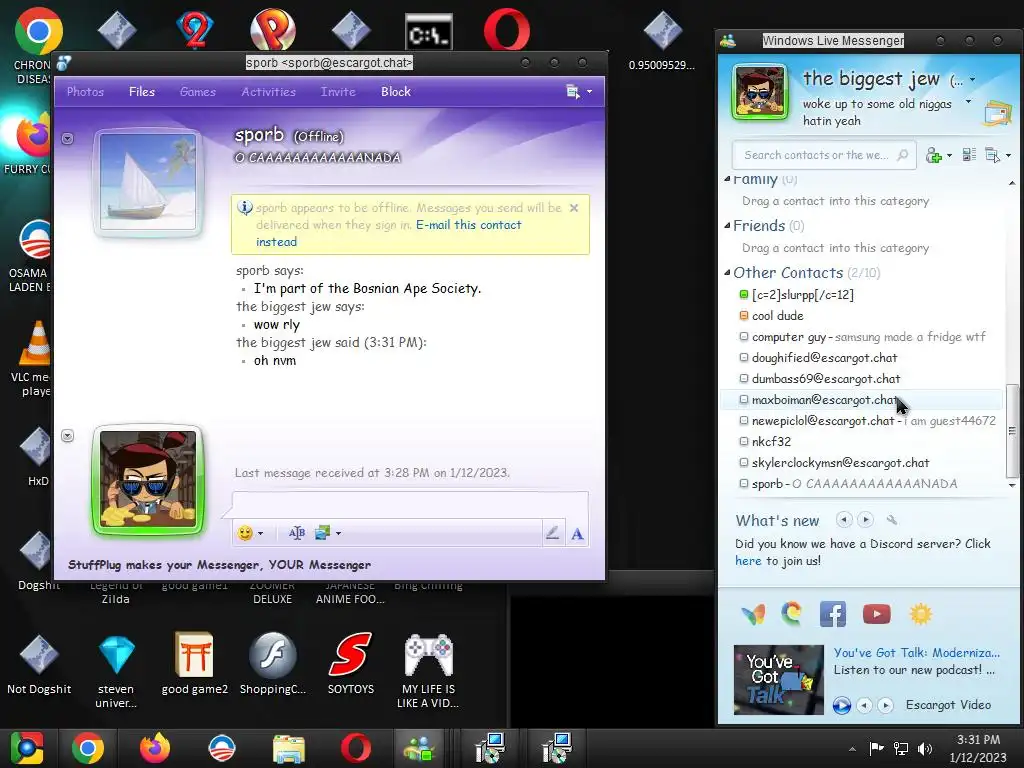Open Files menu in chat window
This screenshot has width=1024, height=768.
[x=142, y=92]
